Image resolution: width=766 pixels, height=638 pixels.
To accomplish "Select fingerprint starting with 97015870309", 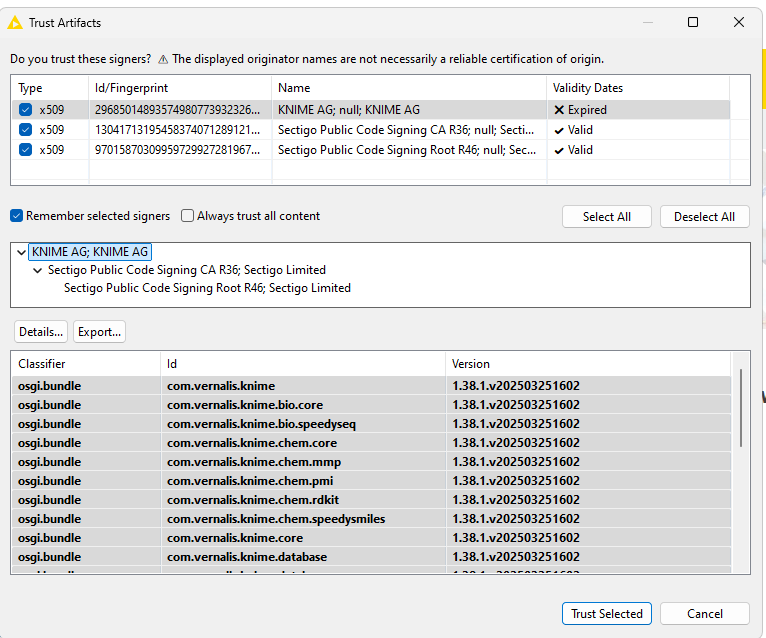I will 180,150.
